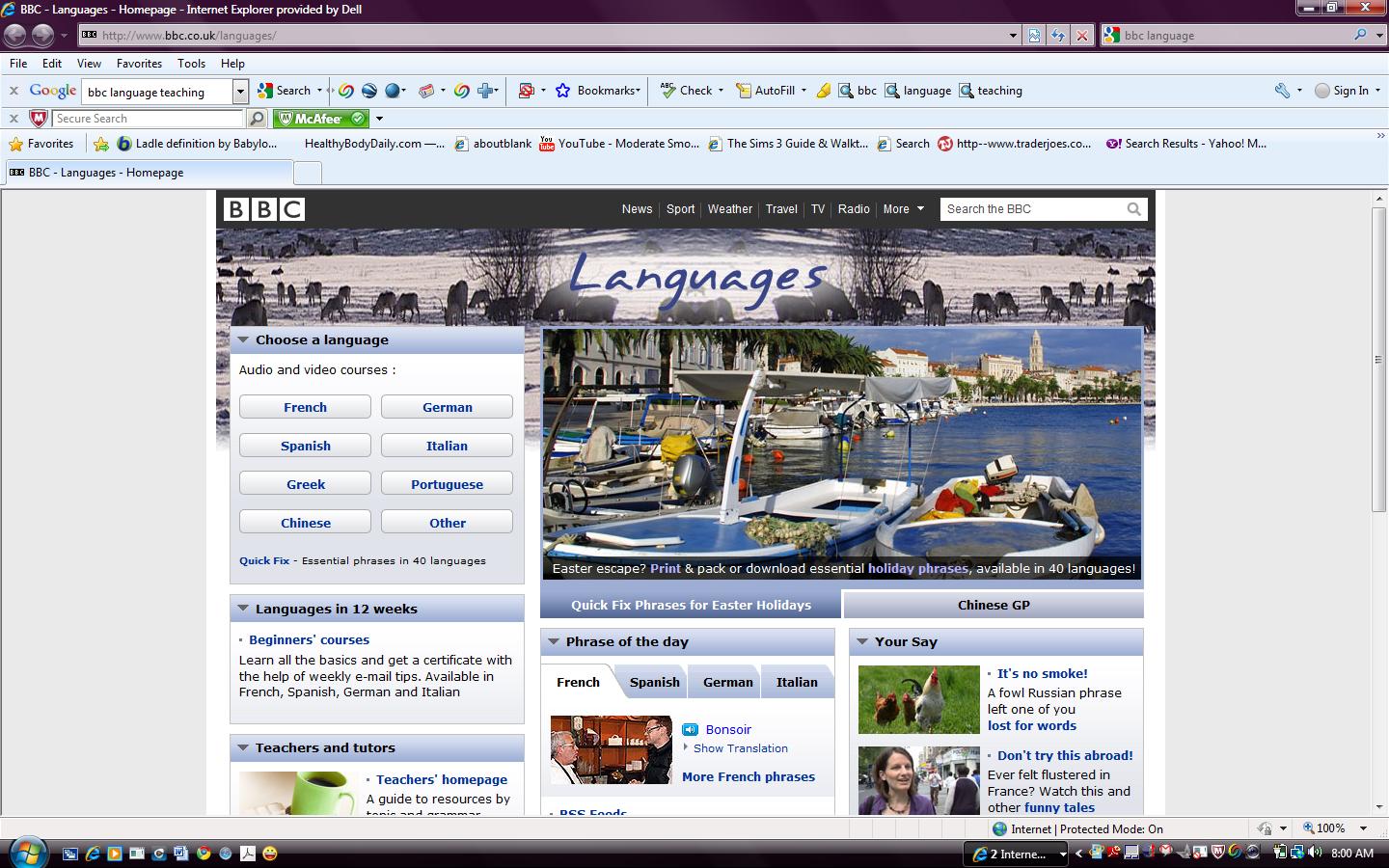This screenshot has width=1389, height=868.
Task: Open the Tools menu
Action: pyautogui.click(x=191, y=64)
